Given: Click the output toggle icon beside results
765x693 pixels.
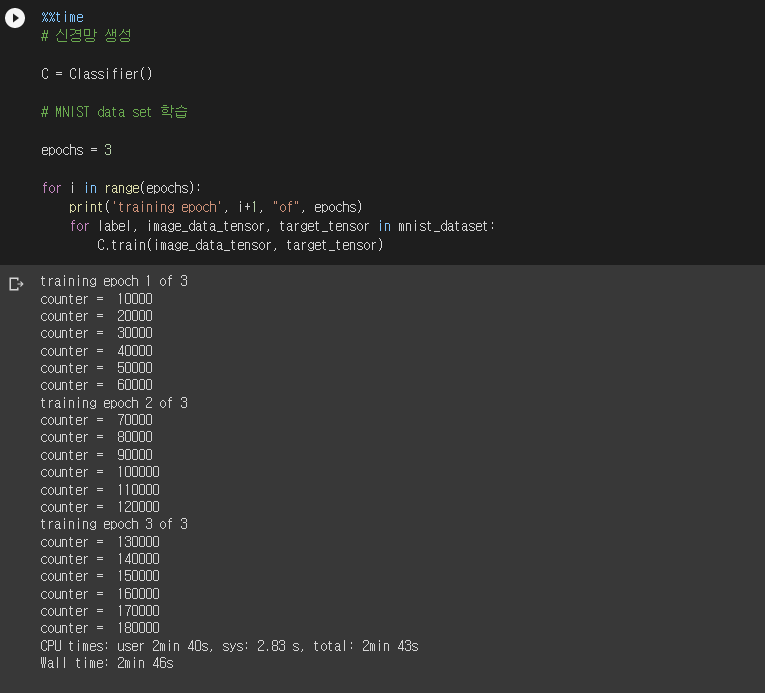Looking at the screenshot, I should (16, 284).
